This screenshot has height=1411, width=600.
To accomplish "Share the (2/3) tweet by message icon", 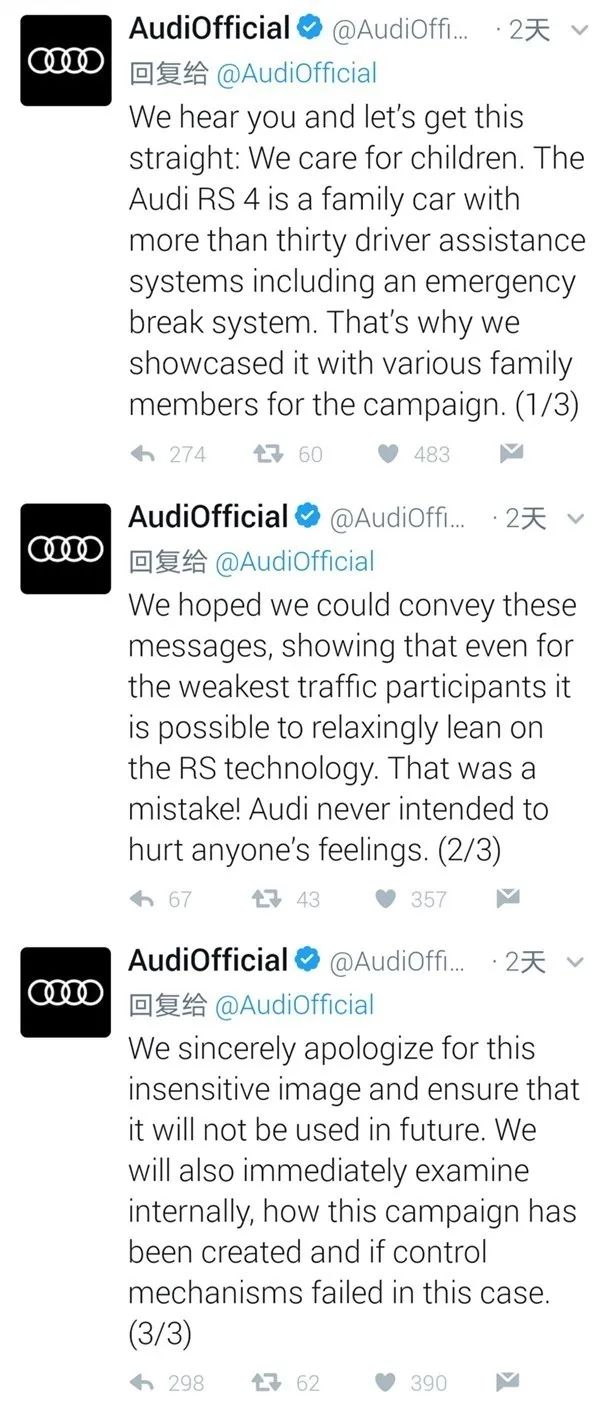I will (509, 899).
